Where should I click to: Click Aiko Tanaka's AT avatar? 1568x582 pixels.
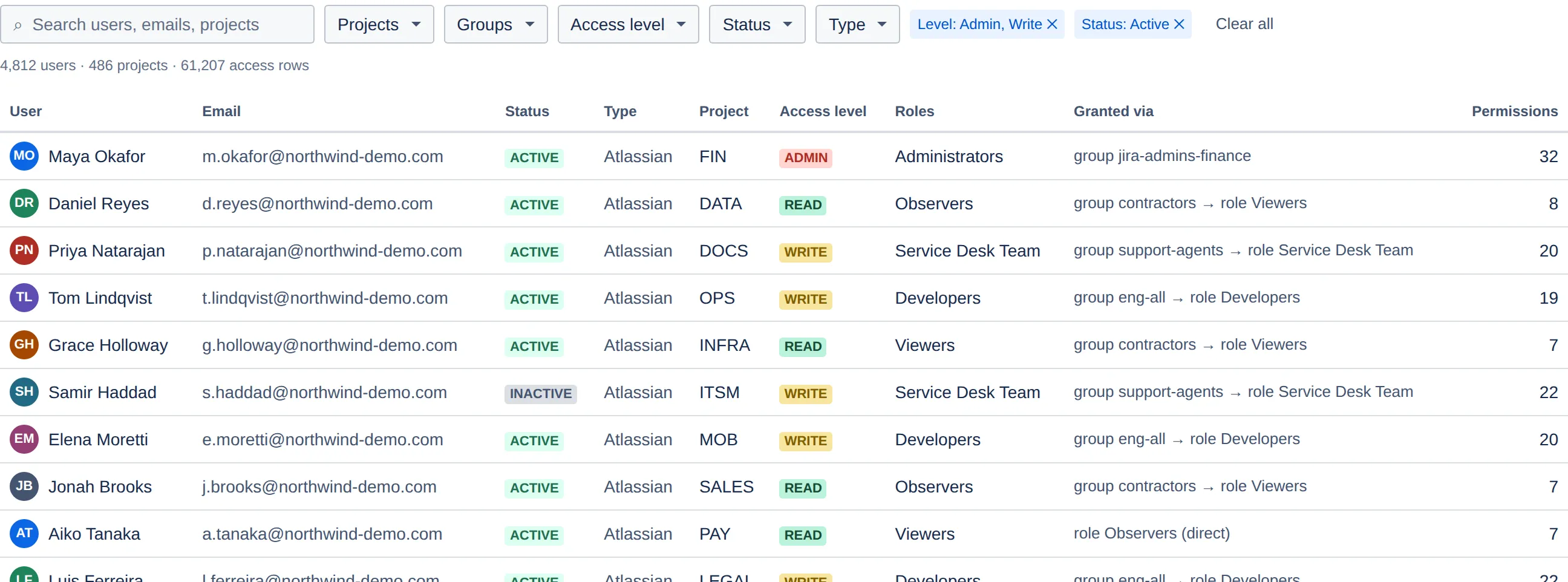tap(24, 533)
